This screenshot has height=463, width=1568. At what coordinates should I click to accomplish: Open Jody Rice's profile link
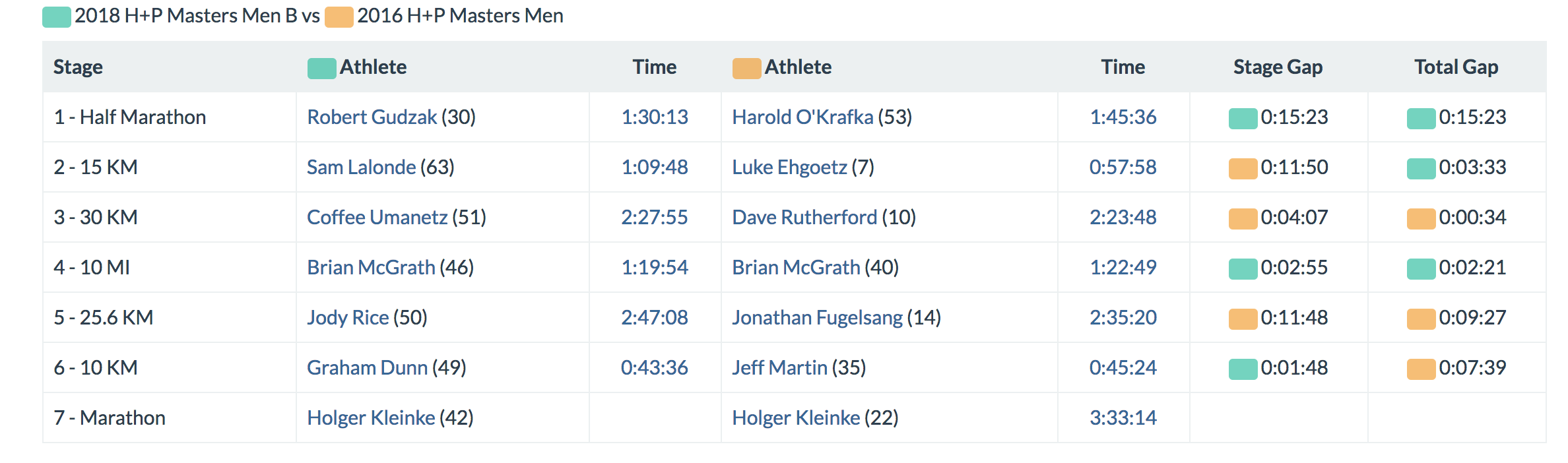click(348, 318)
